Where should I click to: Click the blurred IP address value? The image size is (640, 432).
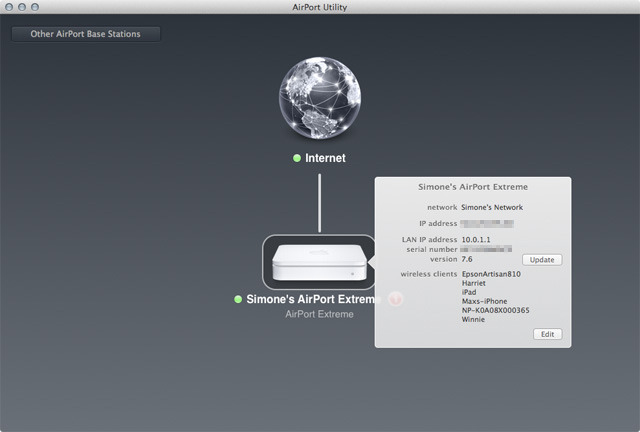487,223
